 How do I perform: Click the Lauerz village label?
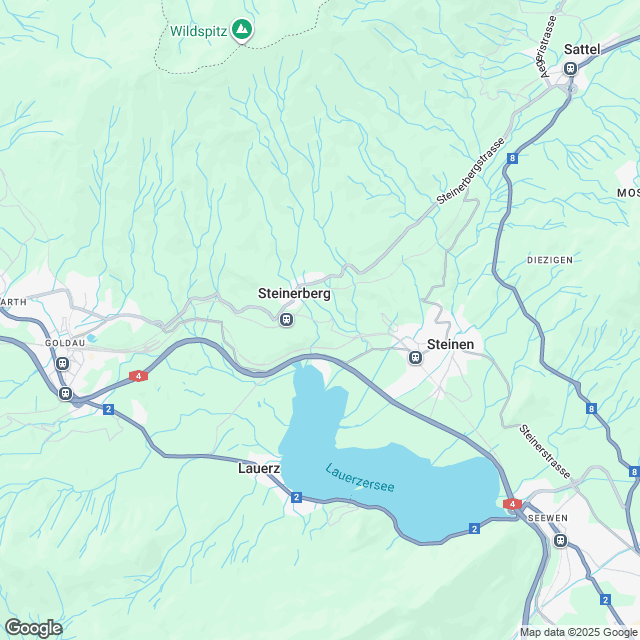coord(259,468)
